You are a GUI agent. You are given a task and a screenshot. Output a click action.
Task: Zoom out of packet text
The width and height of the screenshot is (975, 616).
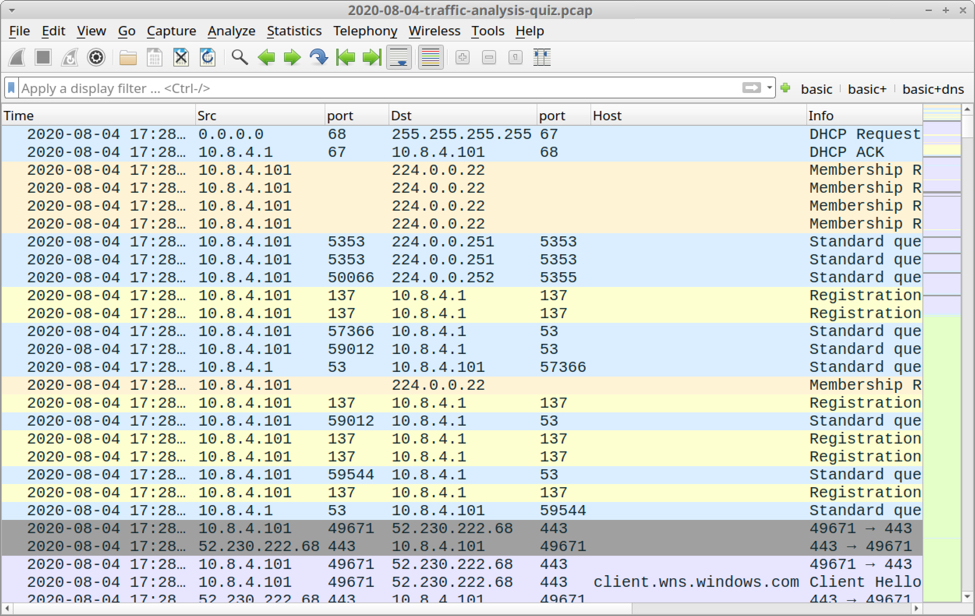[489, 58]
